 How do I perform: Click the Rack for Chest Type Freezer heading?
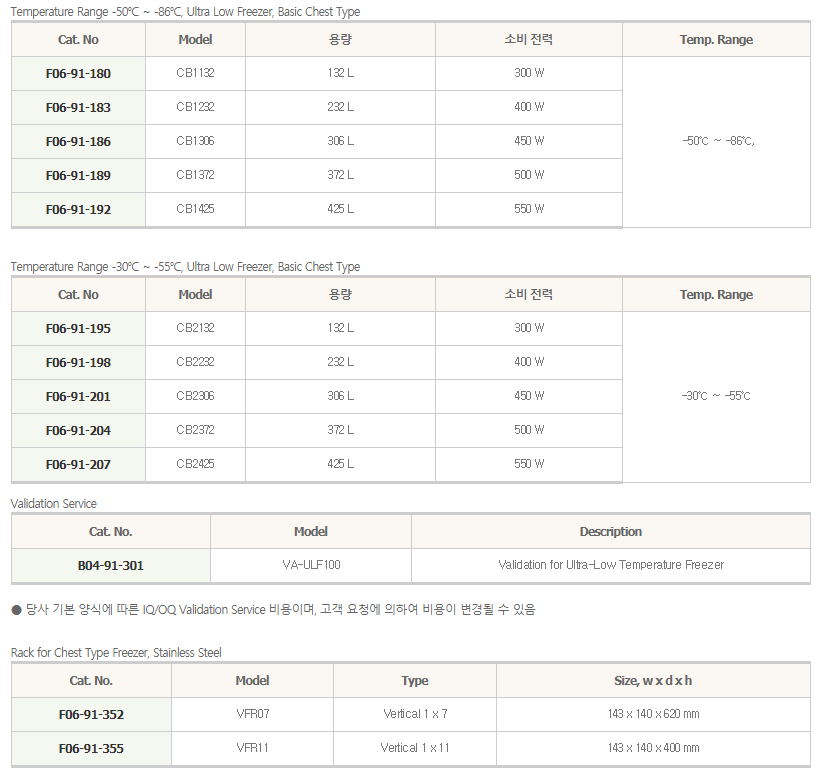click(x=116, y=652)
